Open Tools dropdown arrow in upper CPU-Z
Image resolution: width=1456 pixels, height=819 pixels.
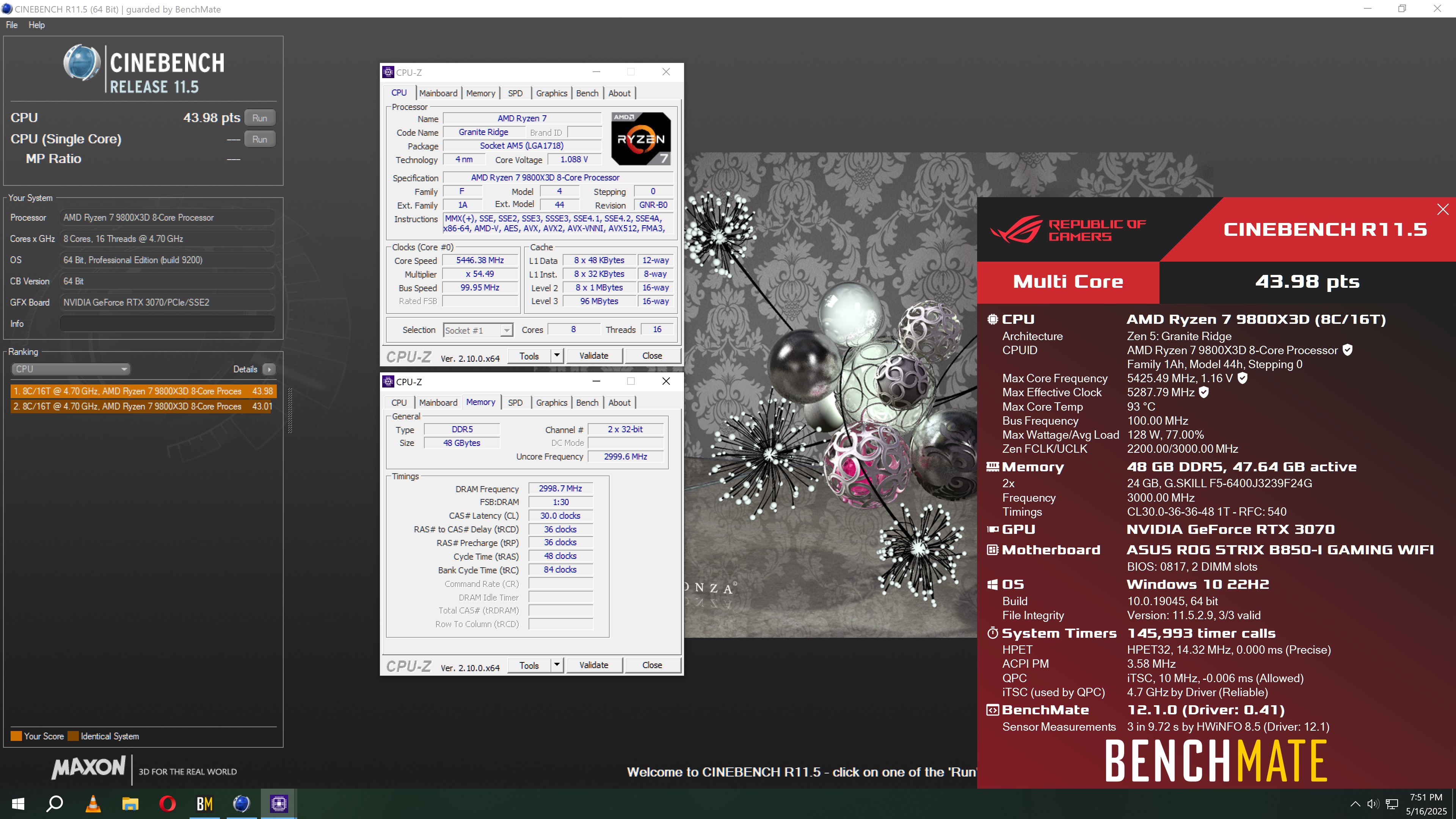557,356
